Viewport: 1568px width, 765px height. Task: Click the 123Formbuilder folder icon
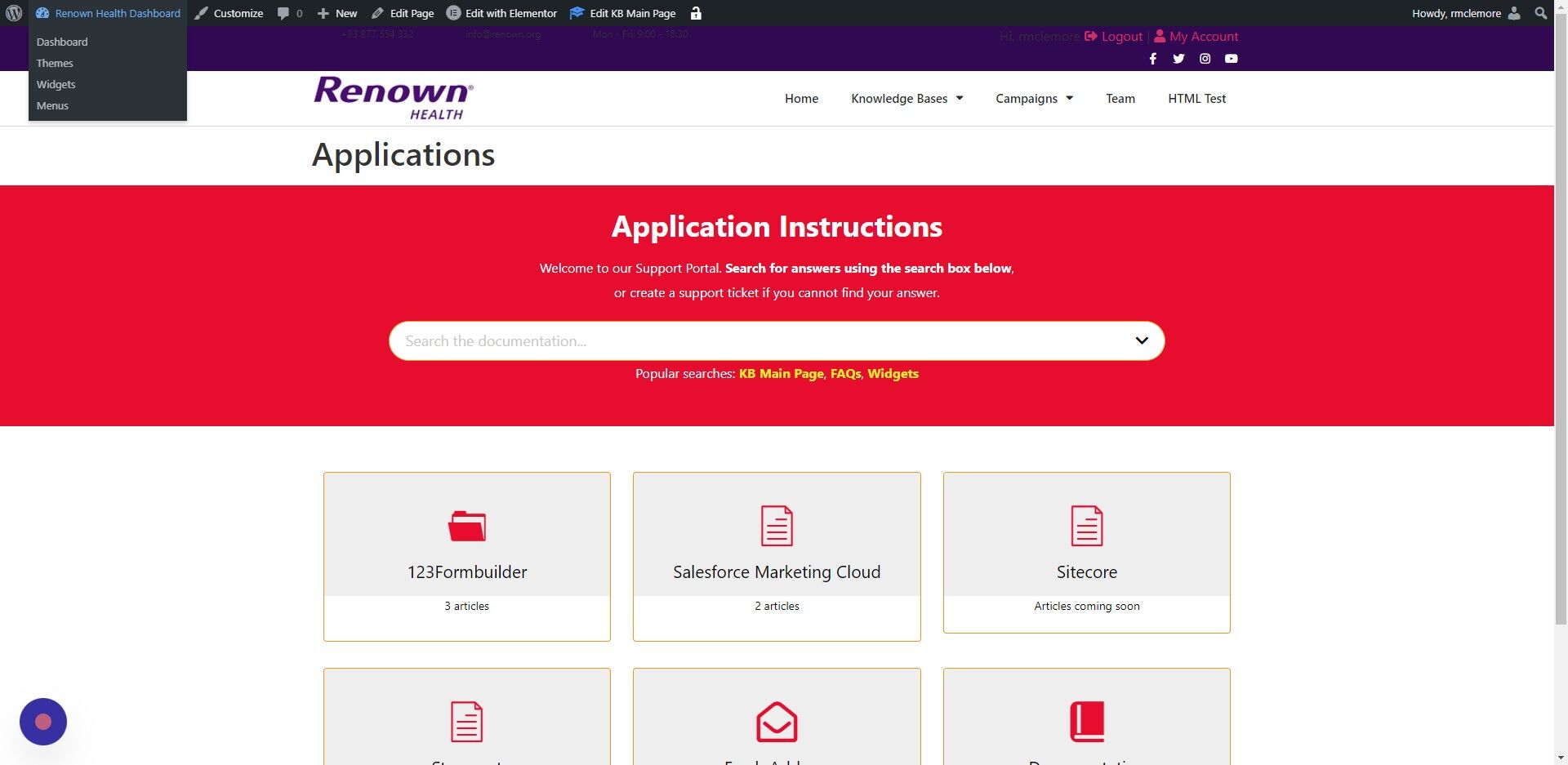pyautogui.click(x=467, y=526)
